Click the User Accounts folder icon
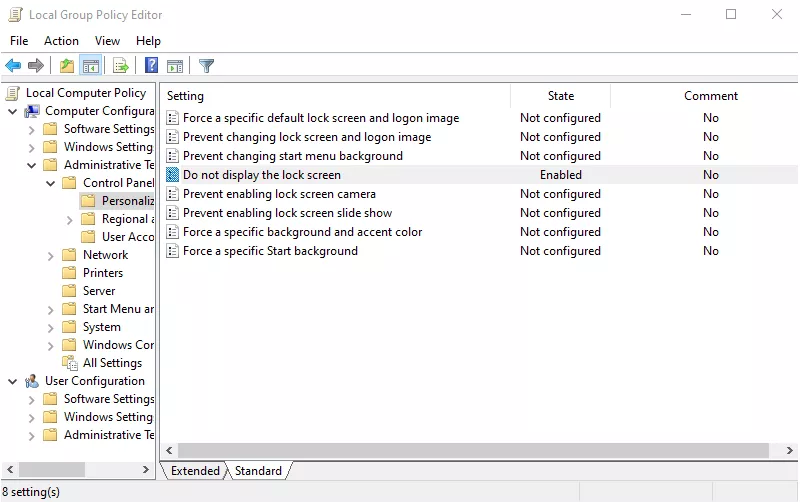Screen dimensions: 800x502 [88, 237]
